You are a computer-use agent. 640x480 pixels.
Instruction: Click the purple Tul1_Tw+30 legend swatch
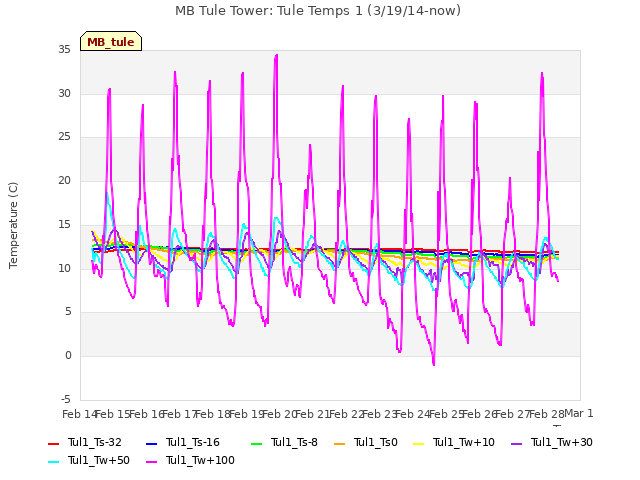point(517,444)
